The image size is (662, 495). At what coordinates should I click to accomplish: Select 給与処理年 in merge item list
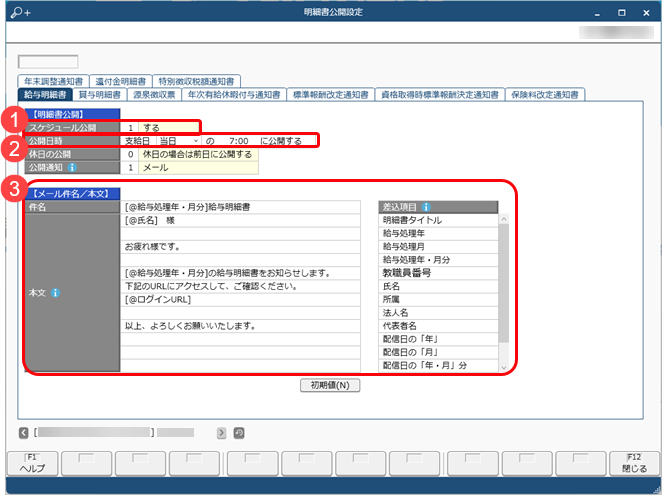(x=438, y=233)
